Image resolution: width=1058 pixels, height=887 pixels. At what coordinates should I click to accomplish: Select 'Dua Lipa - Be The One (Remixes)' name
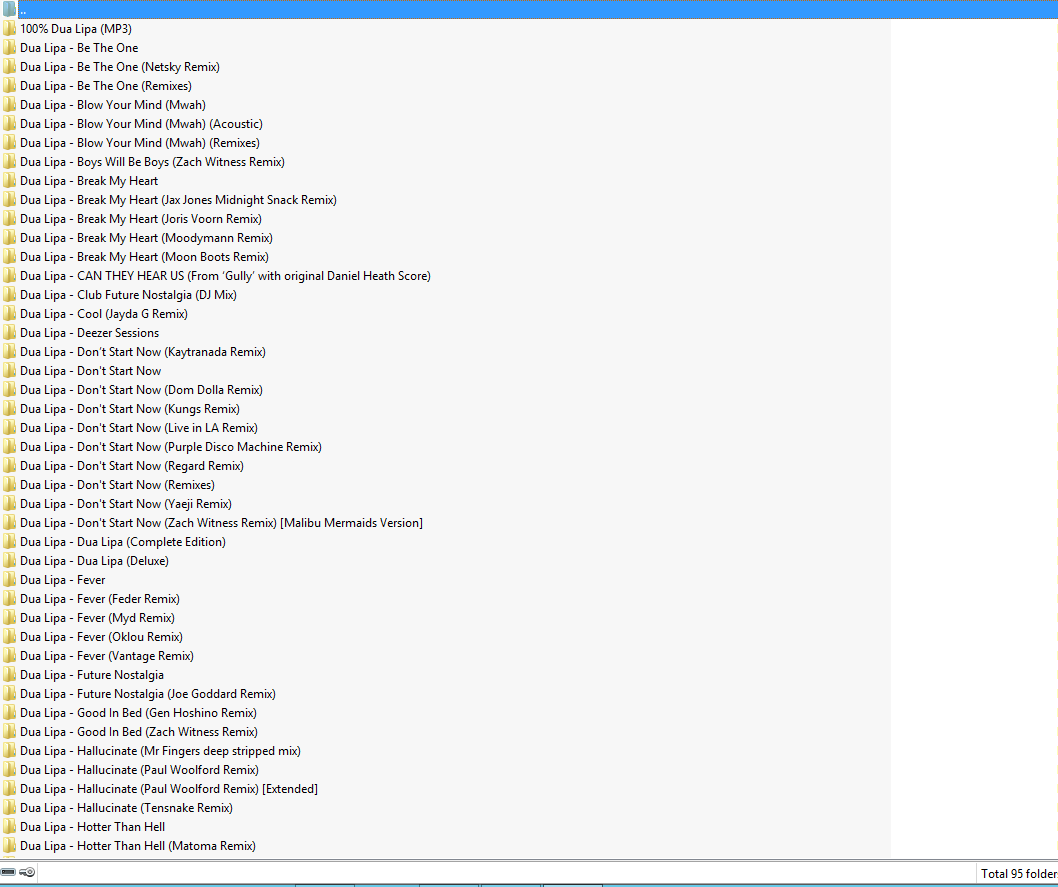[x=106, y=86]
